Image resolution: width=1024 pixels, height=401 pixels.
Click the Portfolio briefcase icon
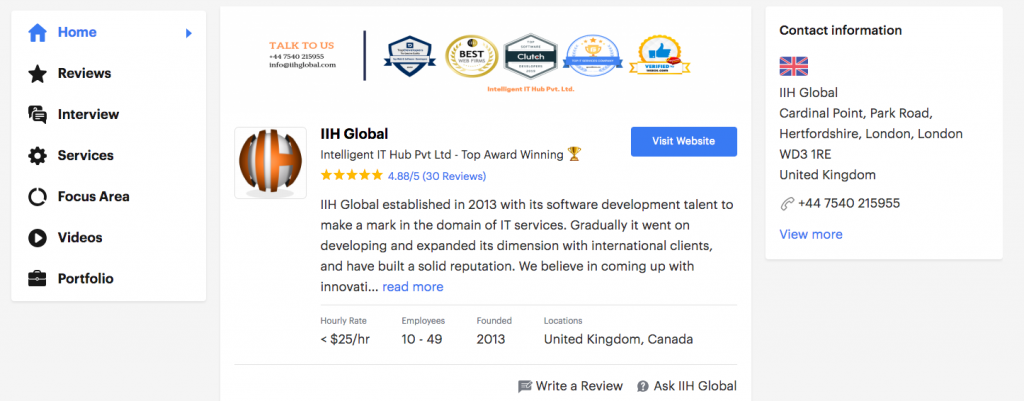click(x=37, y=279)
